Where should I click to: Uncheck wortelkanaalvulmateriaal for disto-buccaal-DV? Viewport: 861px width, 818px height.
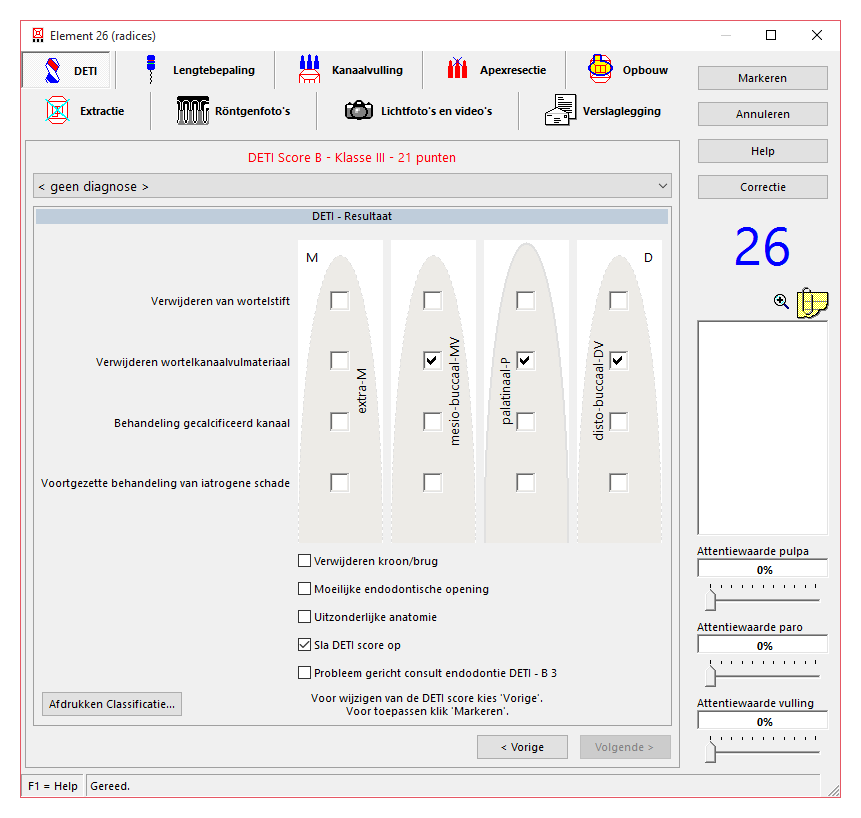click(618, 360)
